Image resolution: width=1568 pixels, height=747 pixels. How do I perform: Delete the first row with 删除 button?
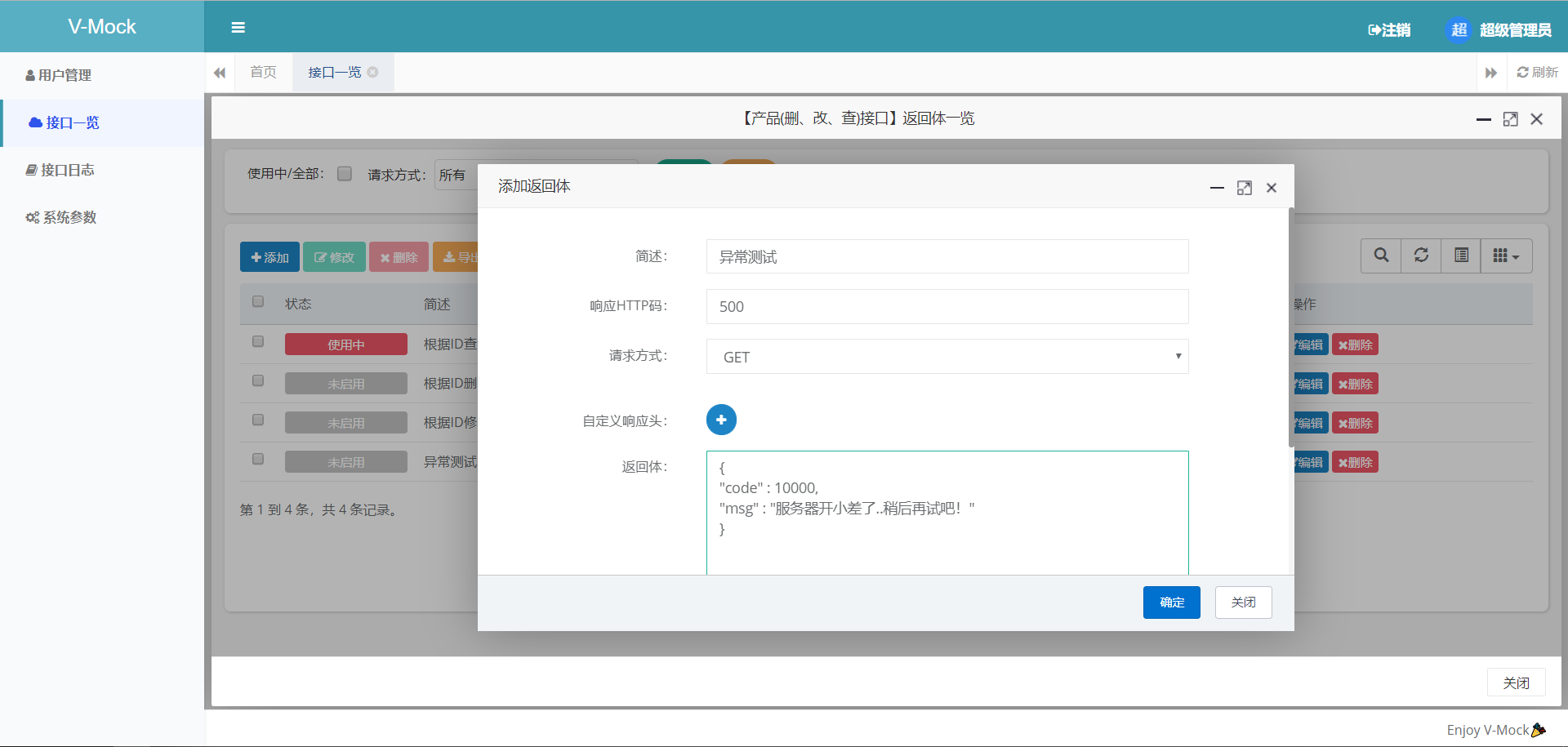1355,345
